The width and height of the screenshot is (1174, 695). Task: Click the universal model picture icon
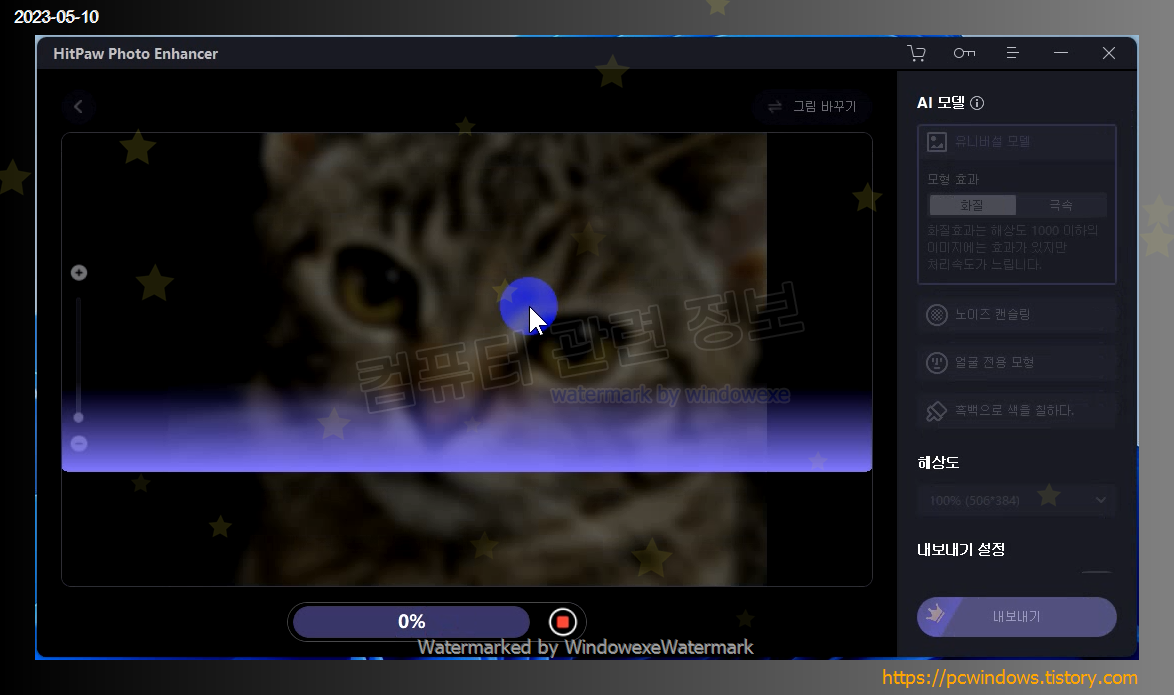tap(937, 142)
